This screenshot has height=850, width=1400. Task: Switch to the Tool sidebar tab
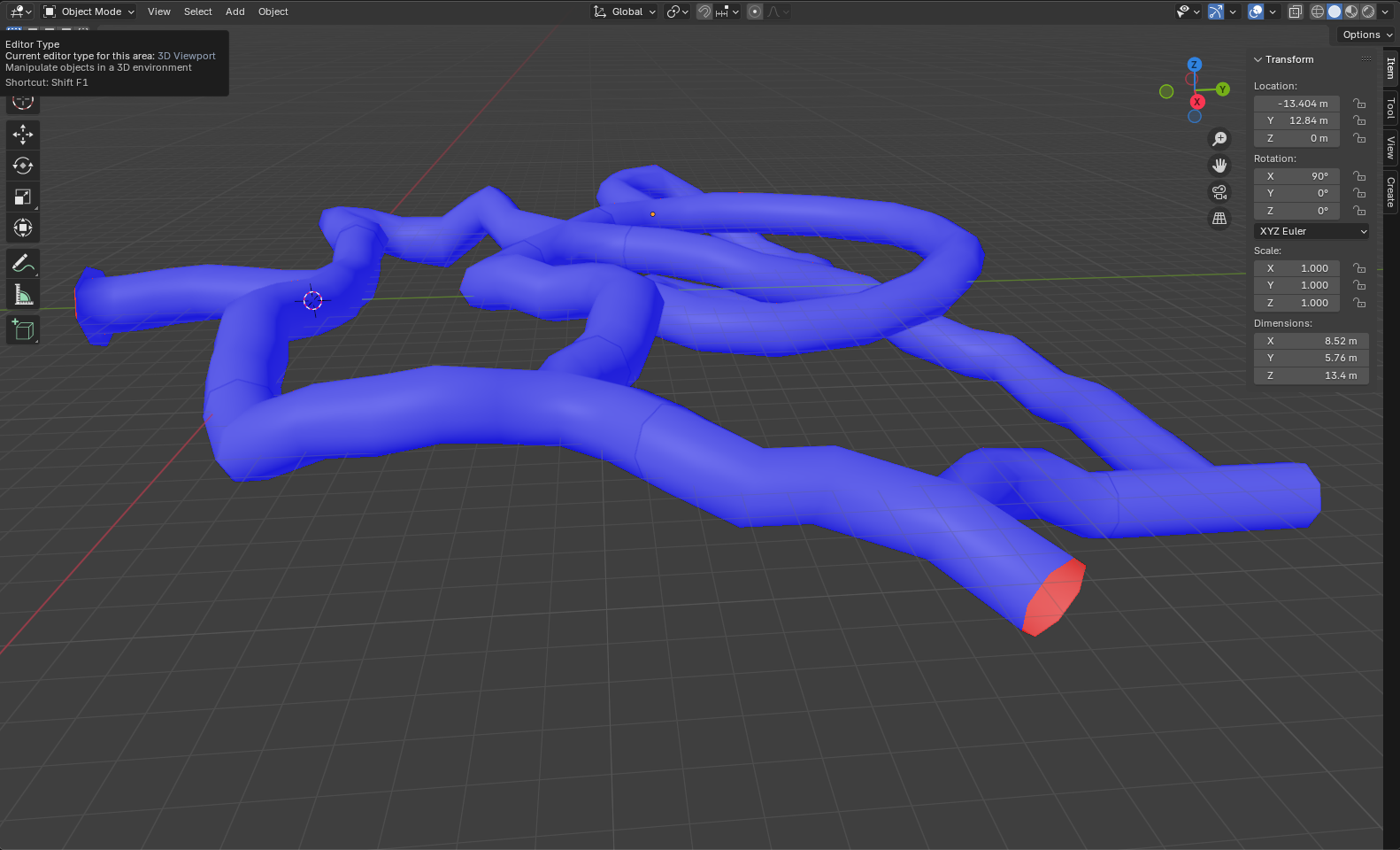[1391, 108]
